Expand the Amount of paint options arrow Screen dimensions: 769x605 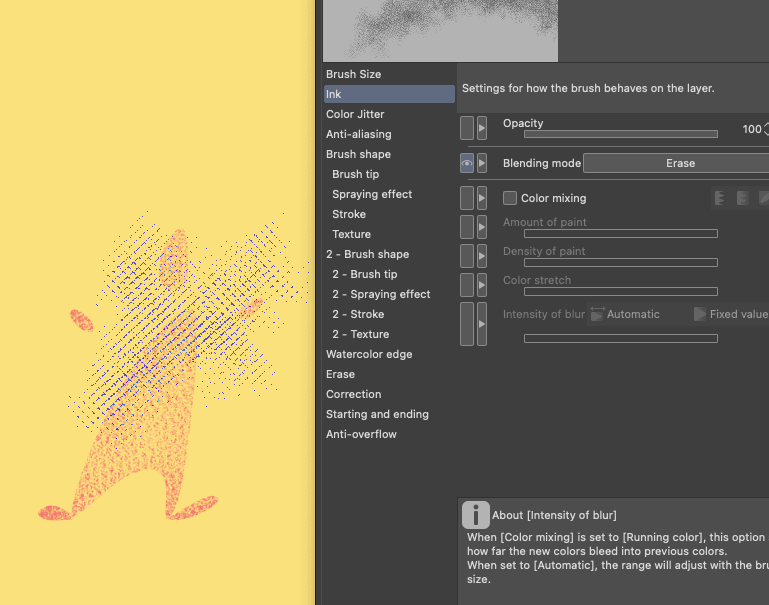pos(482,227)
